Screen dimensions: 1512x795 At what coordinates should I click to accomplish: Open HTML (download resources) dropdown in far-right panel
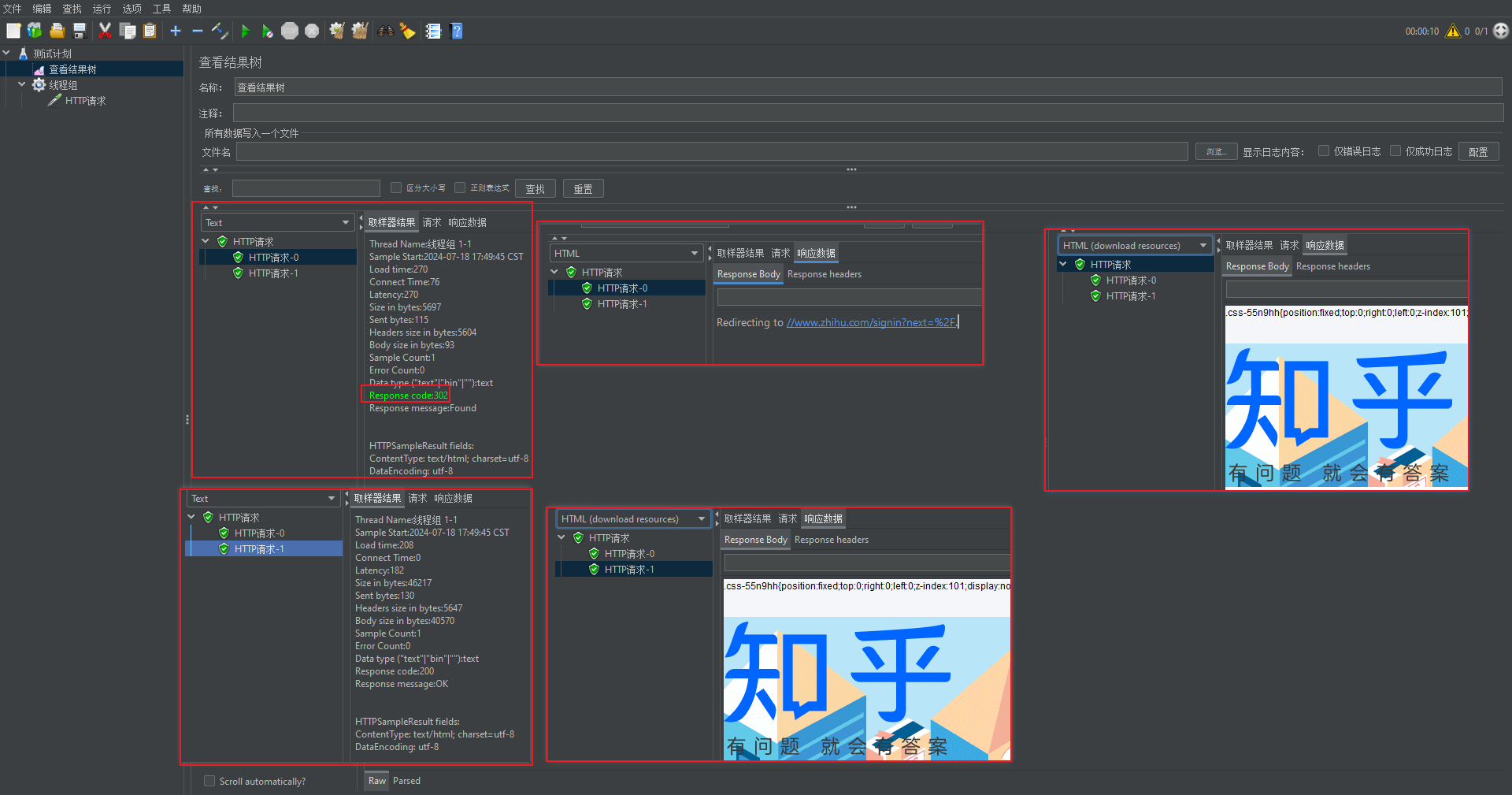[1135, 245]
